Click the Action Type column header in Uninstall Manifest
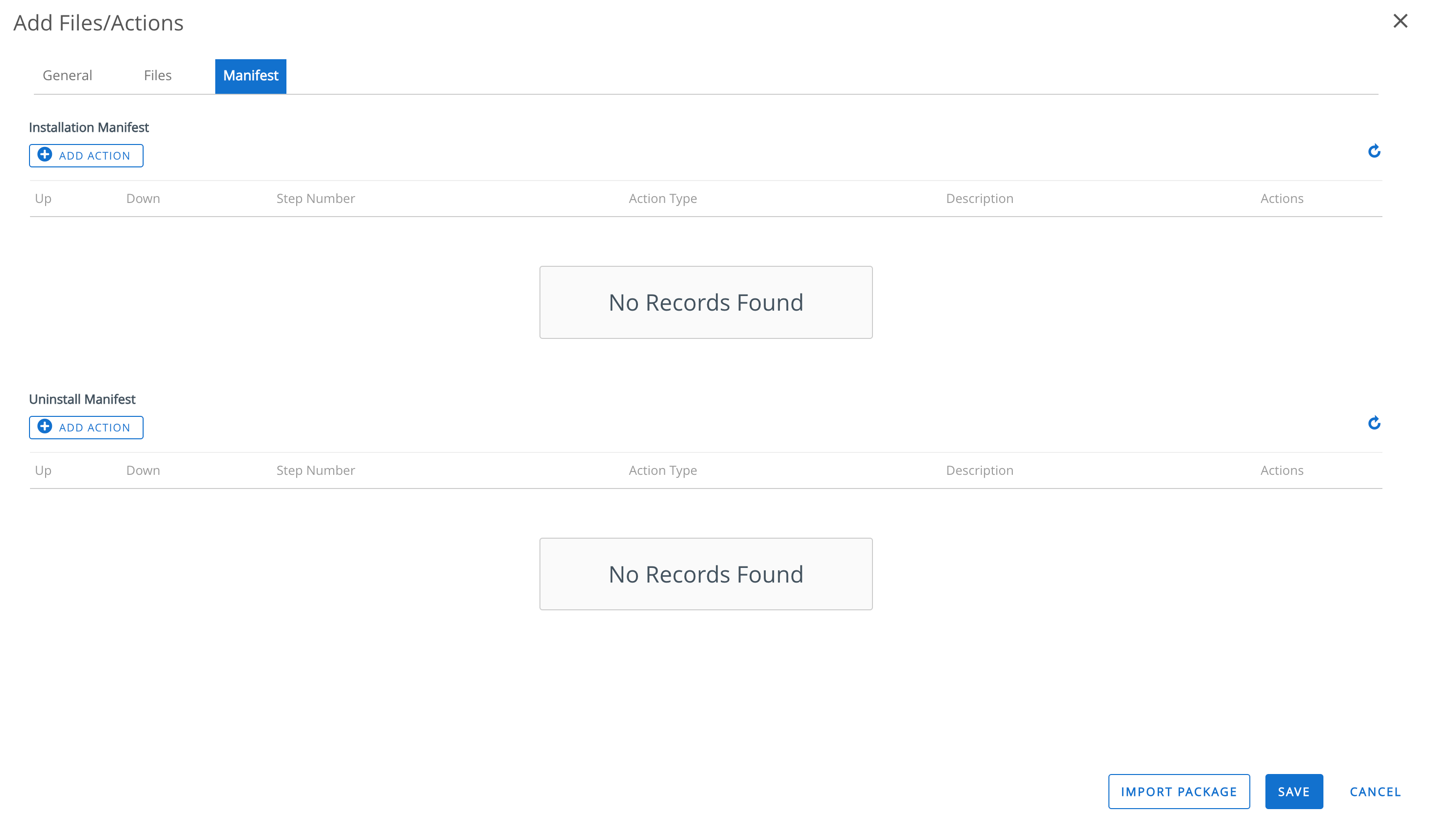 pos(662,470)
